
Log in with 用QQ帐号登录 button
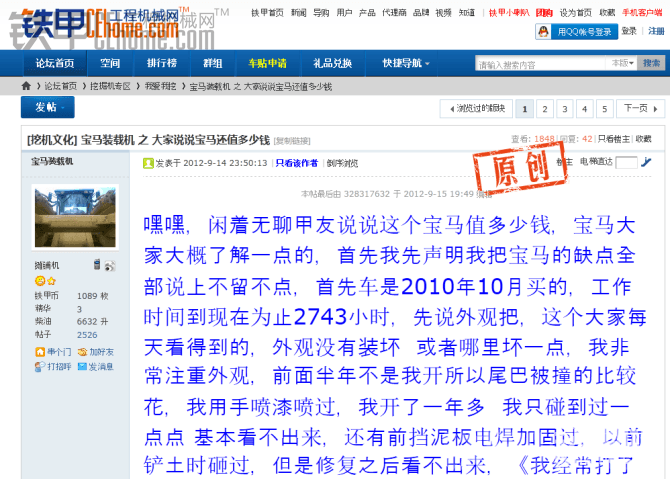click(x=576, y=32)
